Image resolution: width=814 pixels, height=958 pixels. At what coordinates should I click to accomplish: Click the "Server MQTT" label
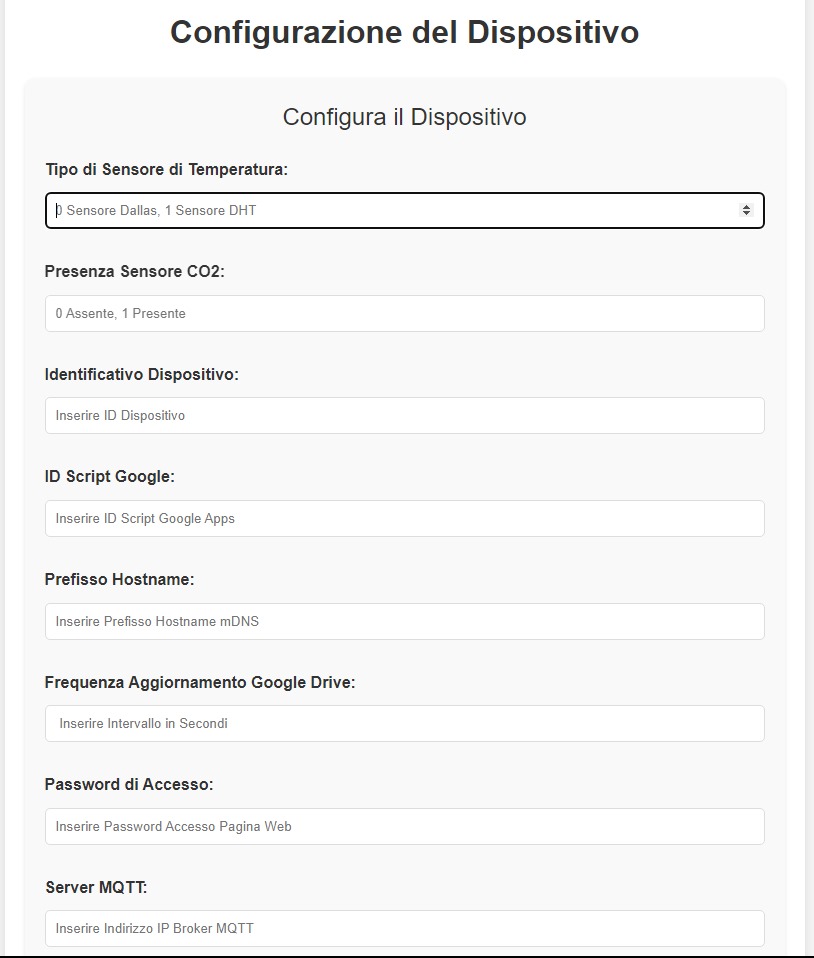click(x=96, y=887)
